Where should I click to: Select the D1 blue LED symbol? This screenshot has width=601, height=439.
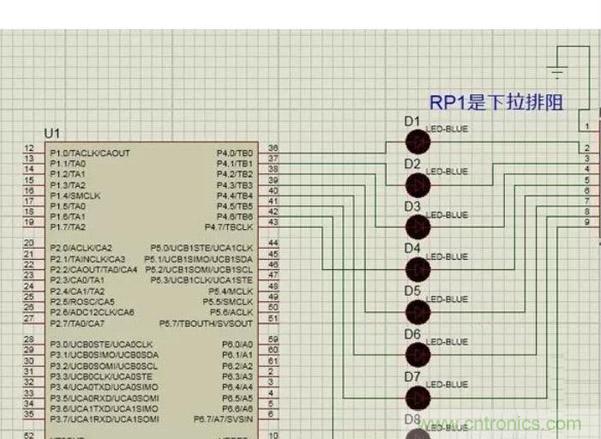[x=416, y=142]
